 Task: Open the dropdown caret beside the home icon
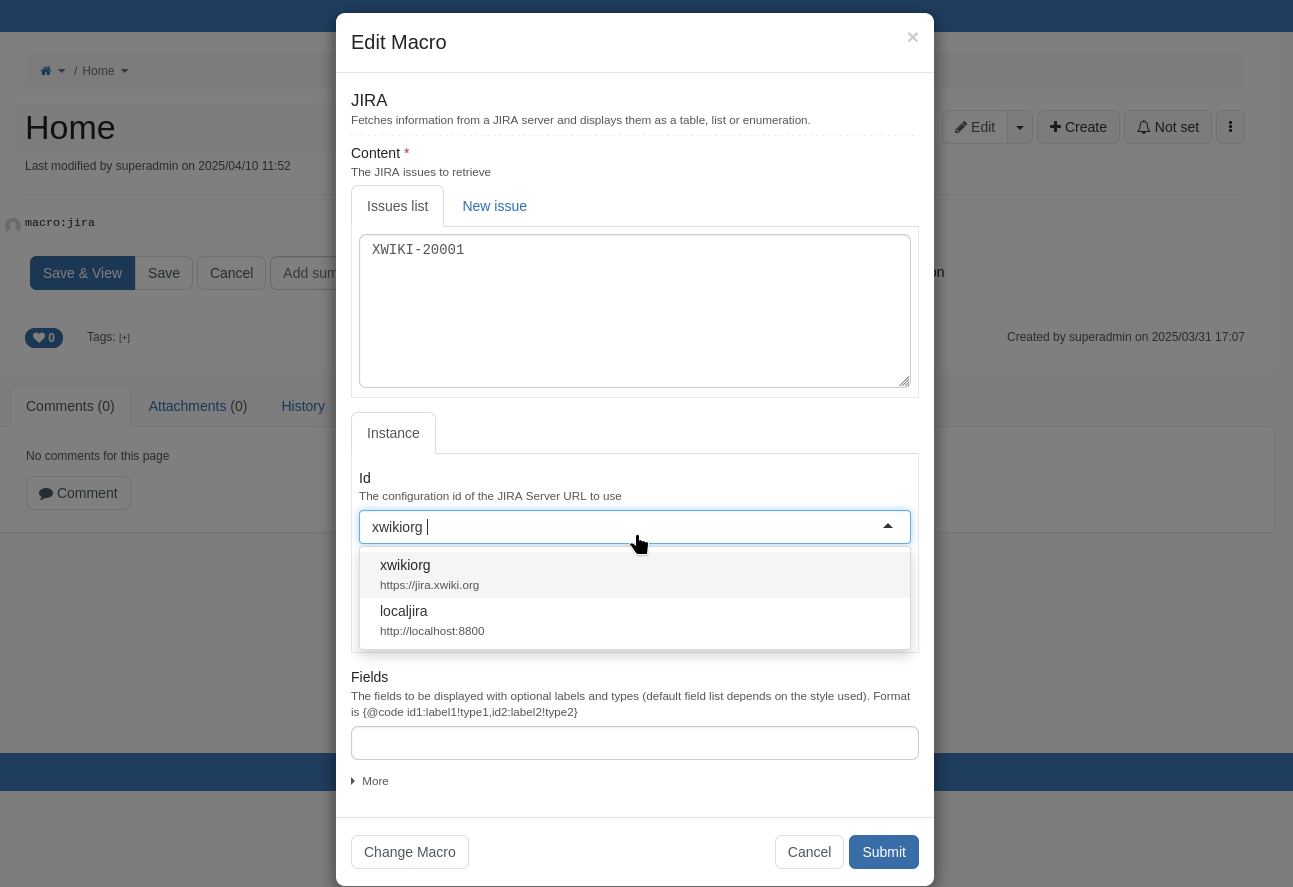62,71
